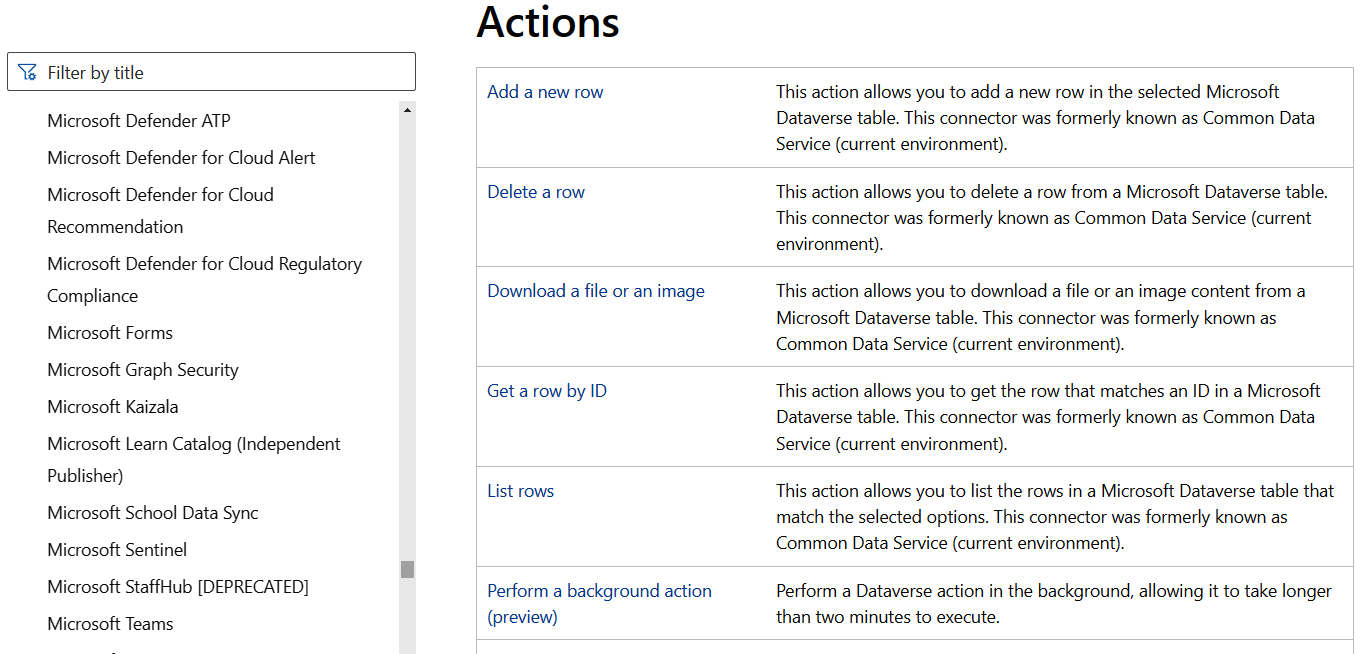Click the filter icon in the search box
Viewport: 1365px width, 654px height.
point(28,71)
